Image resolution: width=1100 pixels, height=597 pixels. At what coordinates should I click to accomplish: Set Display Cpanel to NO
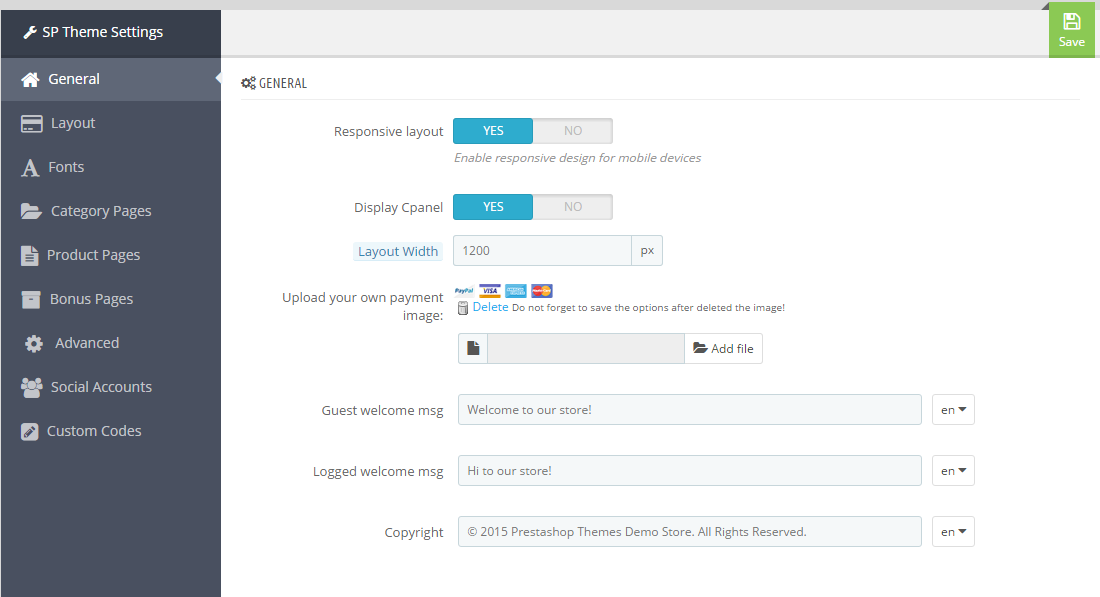point(572,207)
